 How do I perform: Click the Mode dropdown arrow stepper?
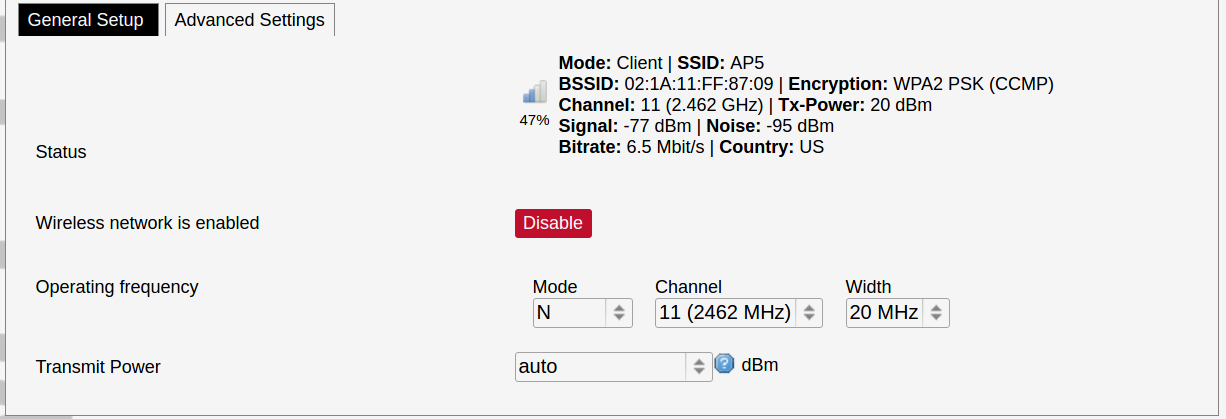620,313
